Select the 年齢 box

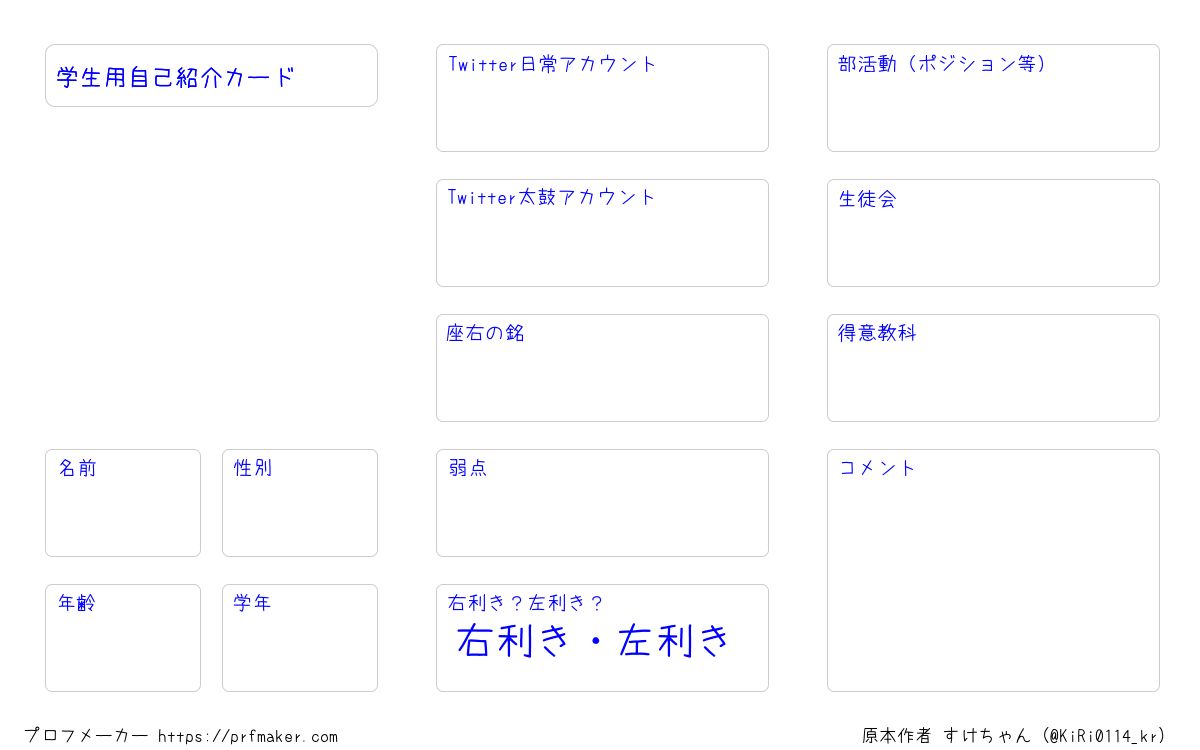pyautogui.click(x=123, y=638)
